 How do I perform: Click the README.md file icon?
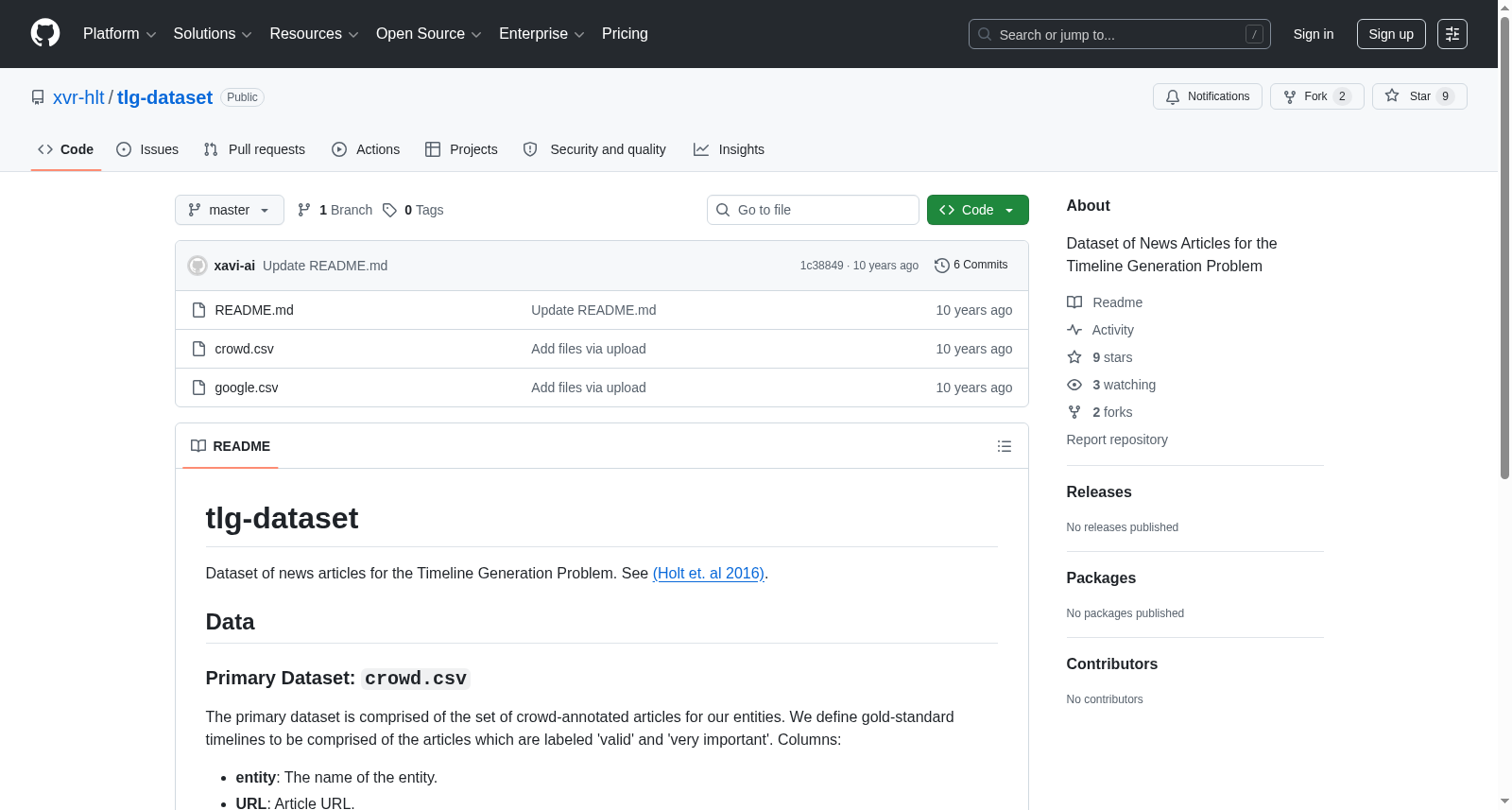(198, 310)
